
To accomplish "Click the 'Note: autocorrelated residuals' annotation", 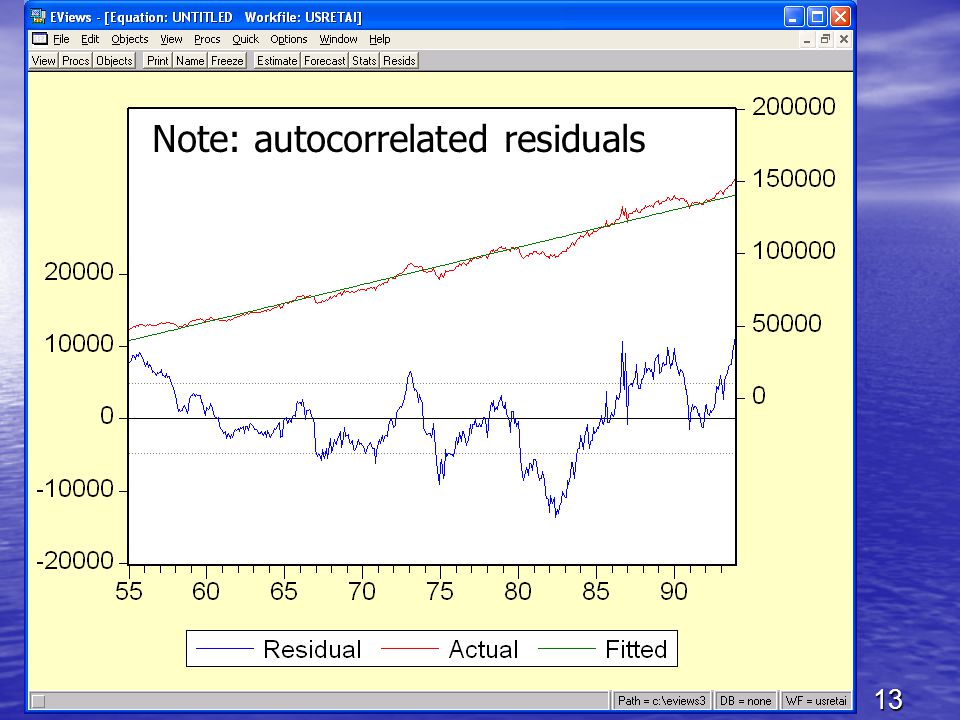I will pyautogui.click(x=399, y=139).
